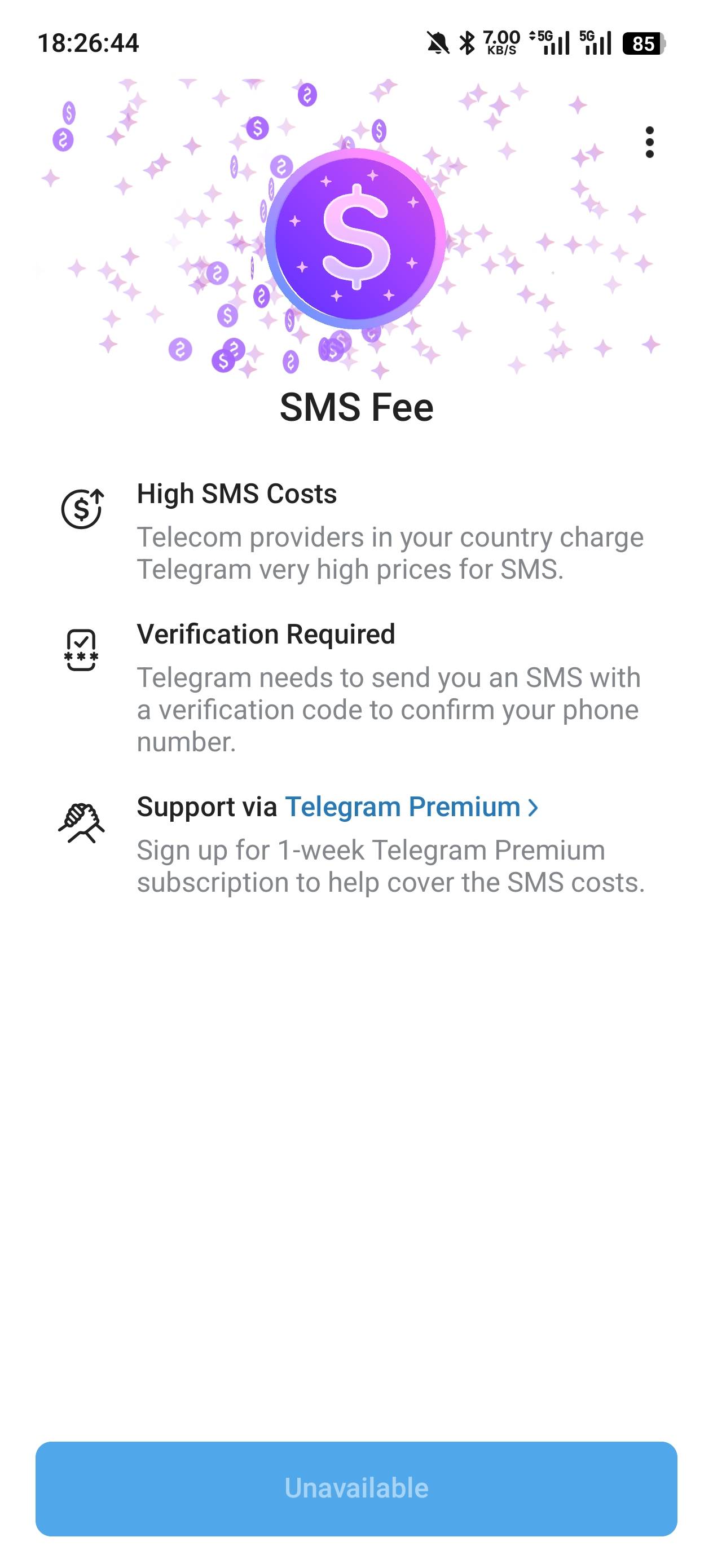
Task: Tap the handshake support icon
Action: (82, 823)
